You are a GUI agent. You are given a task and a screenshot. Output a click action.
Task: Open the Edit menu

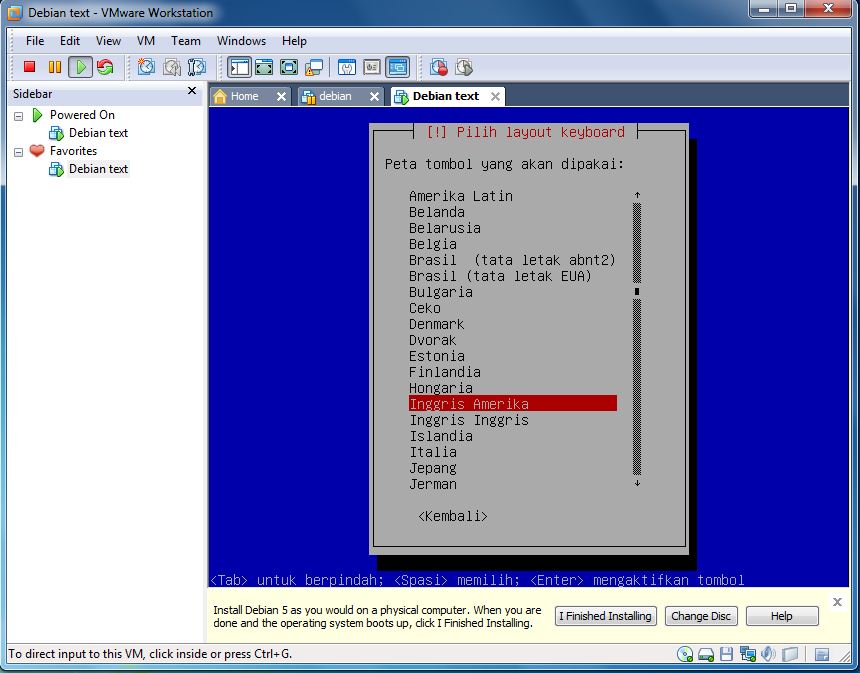point(70,41)
